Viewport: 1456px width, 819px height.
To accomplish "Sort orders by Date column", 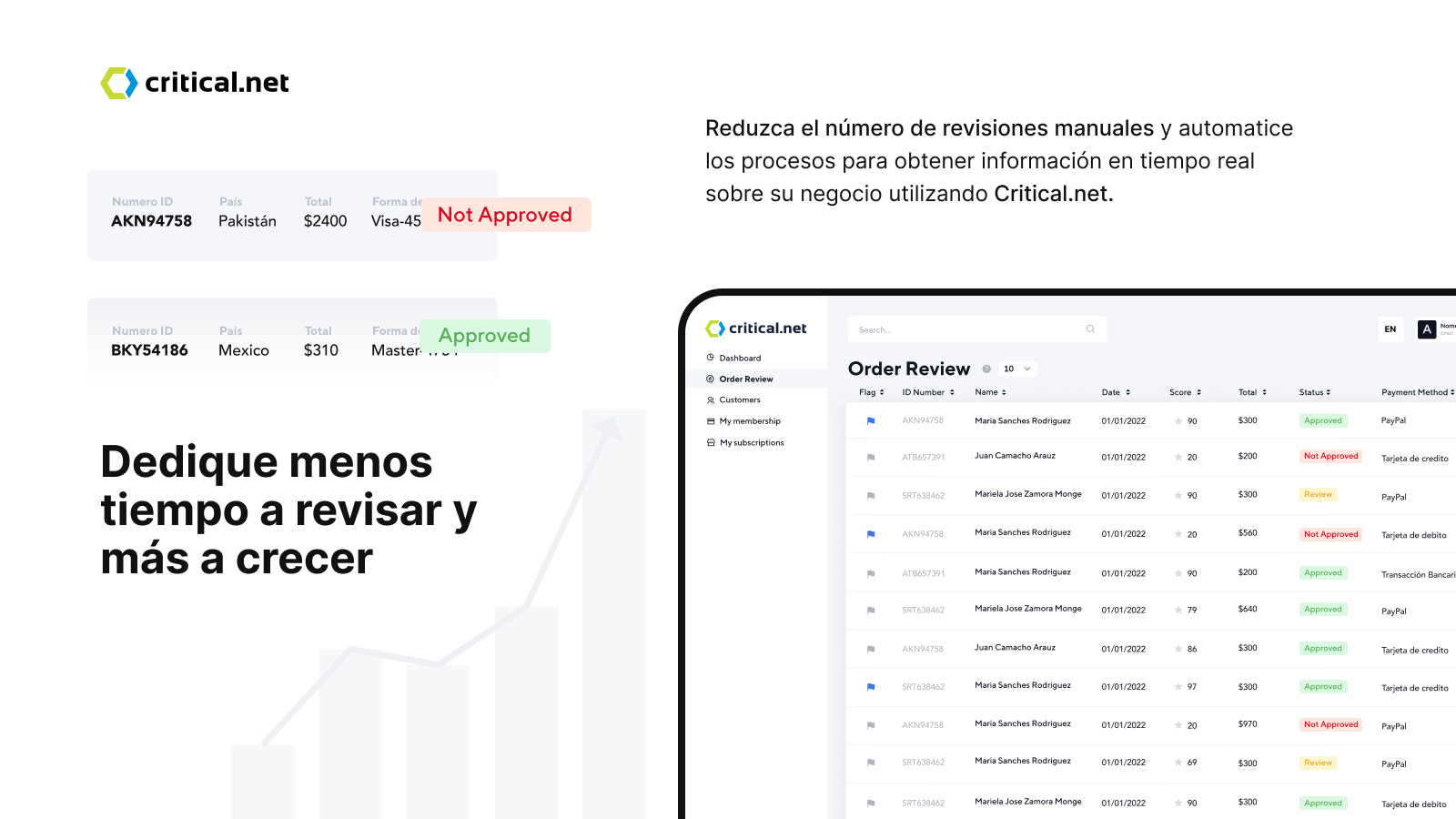I will point(1116,392).
